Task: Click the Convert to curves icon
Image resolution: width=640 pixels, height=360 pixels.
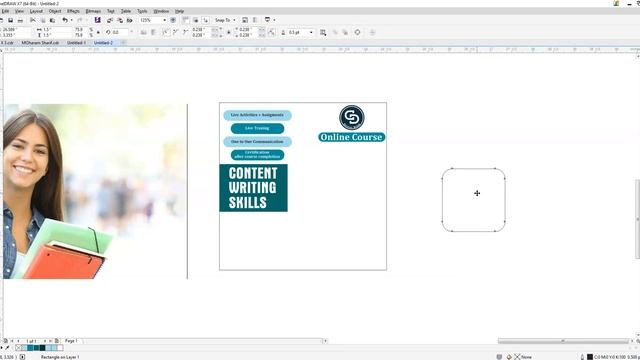Action: pyautogui.click(x=357, y=32)
